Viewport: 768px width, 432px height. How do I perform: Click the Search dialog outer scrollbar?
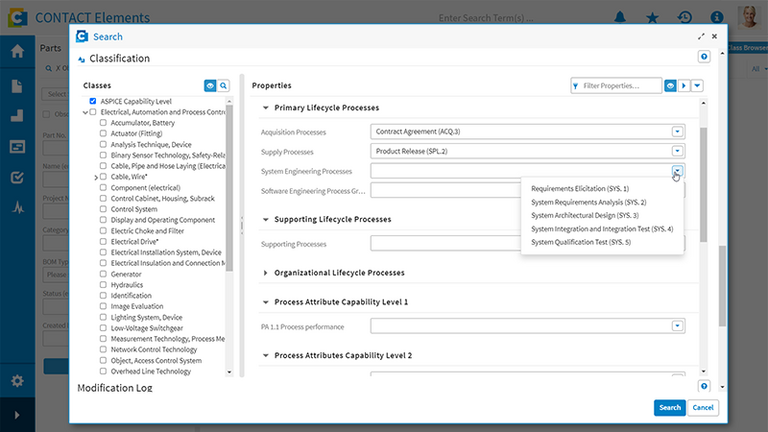[722, 286]
